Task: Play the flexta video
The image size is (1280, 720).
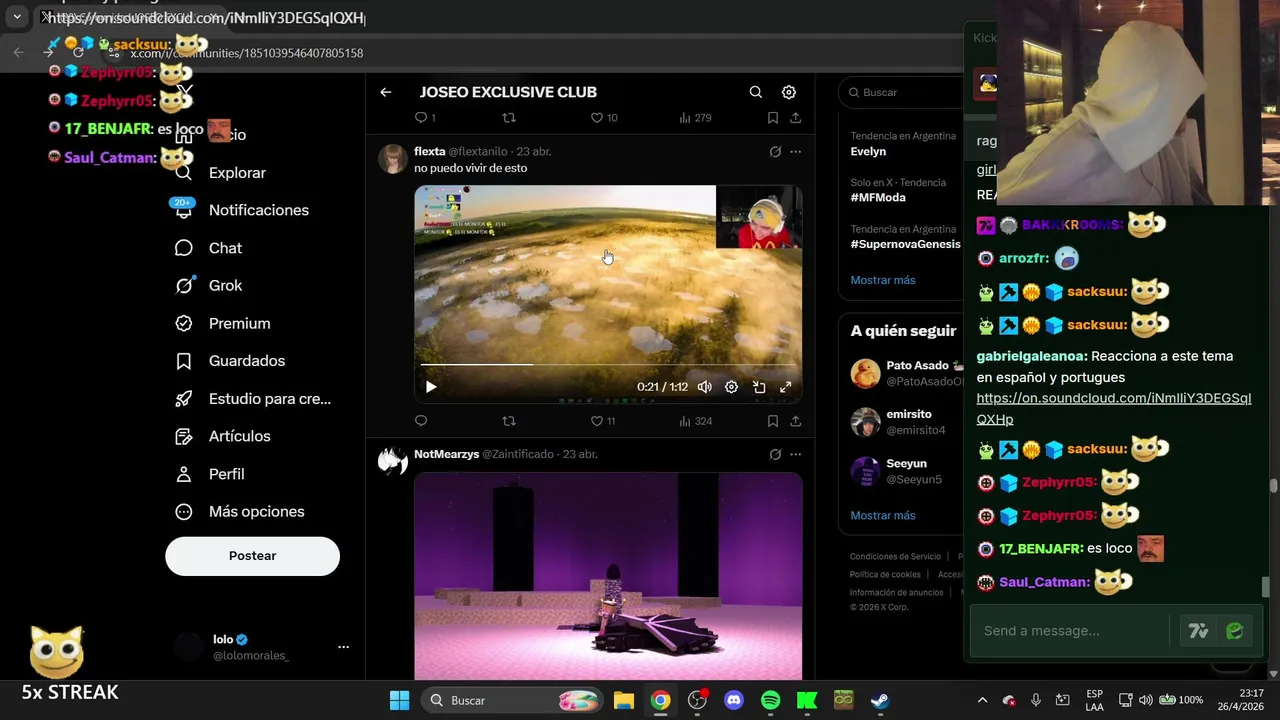Action: 431,387
